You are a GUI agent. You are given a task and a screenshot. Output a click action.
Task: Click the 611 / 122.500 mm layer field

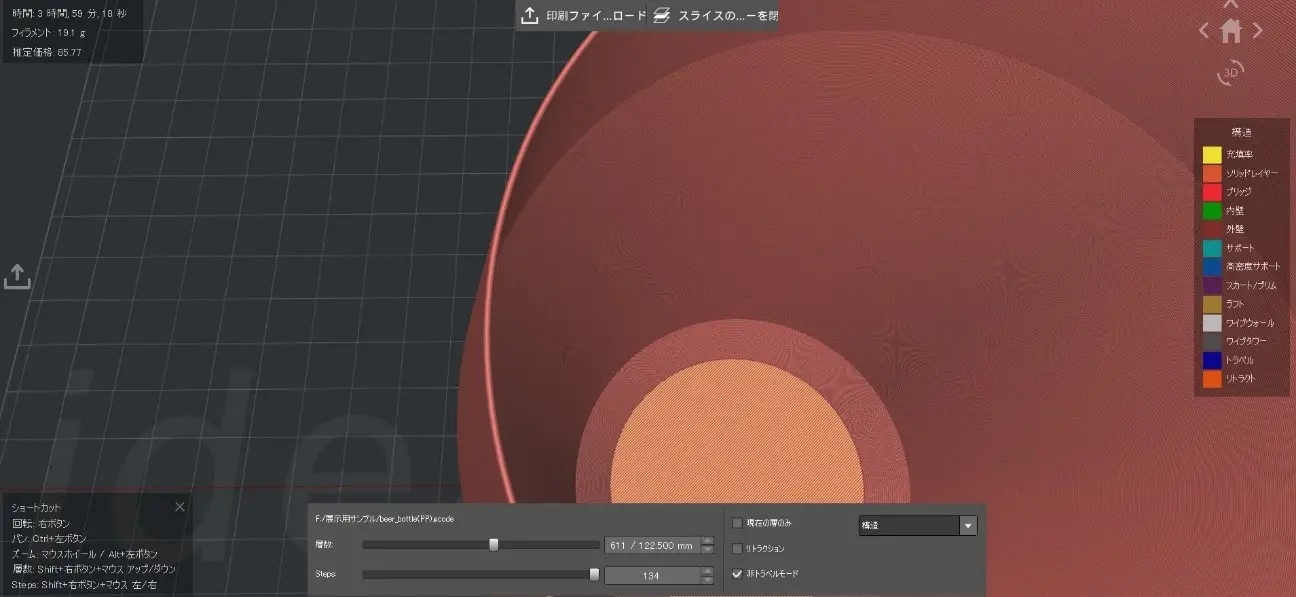(x=651, y=546)
